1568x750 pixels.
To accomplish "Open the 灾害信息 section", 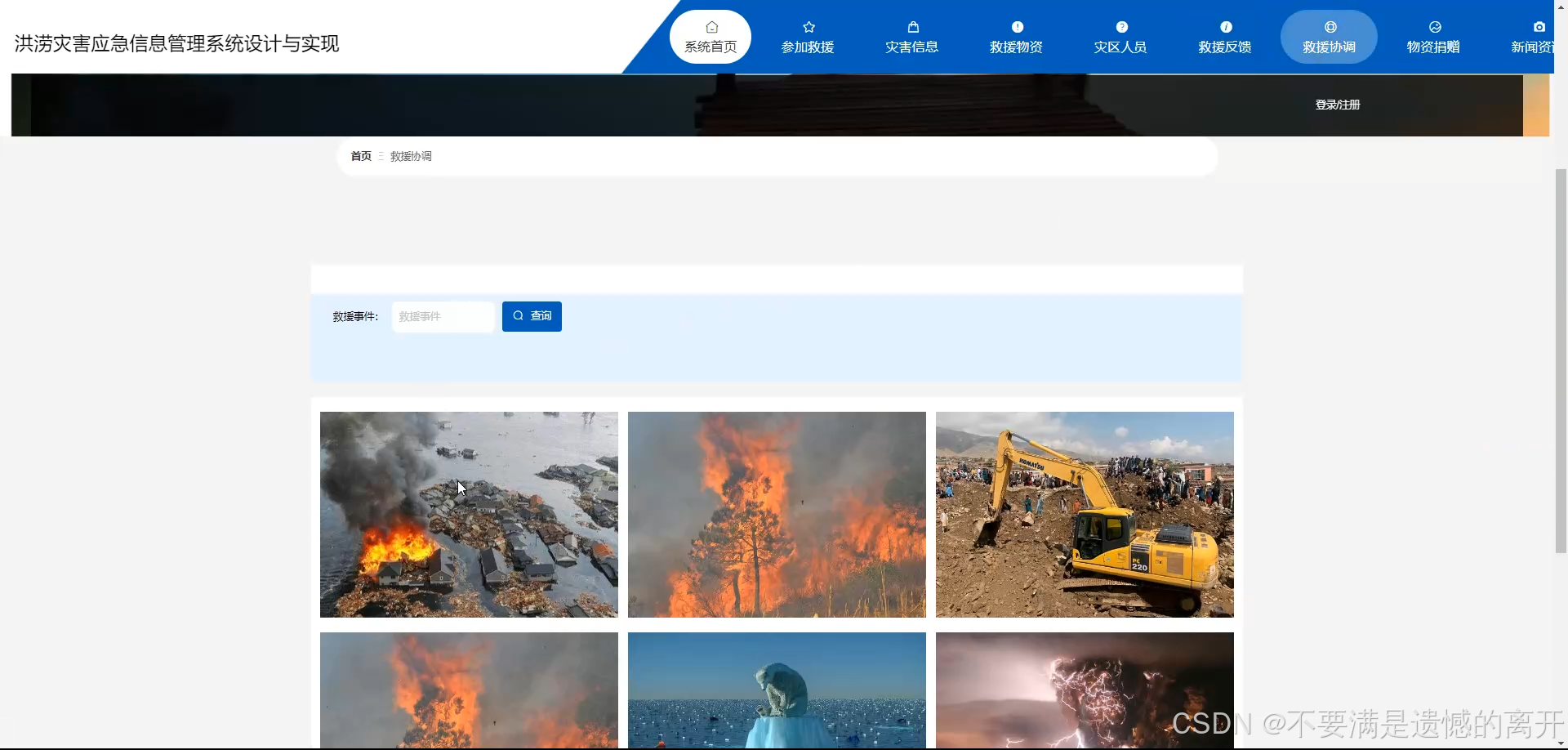I will coord(912,47).
